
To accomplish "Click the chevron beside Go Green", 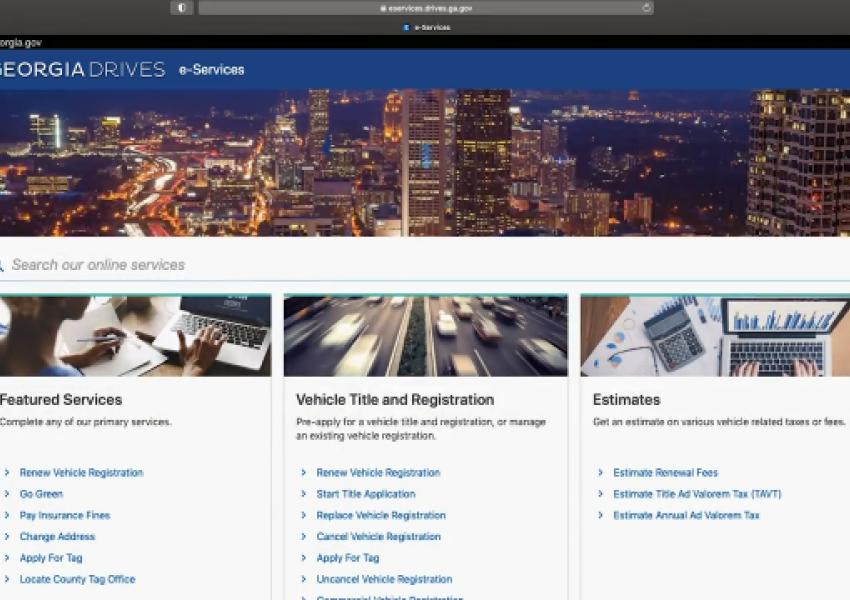I will coord(8,493).
